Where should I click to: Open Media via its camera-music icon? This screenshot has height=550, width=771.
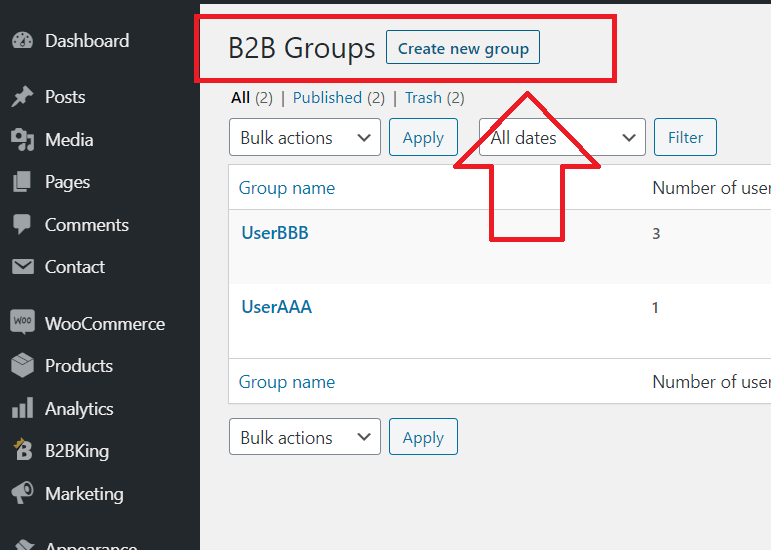coord(22,140)
